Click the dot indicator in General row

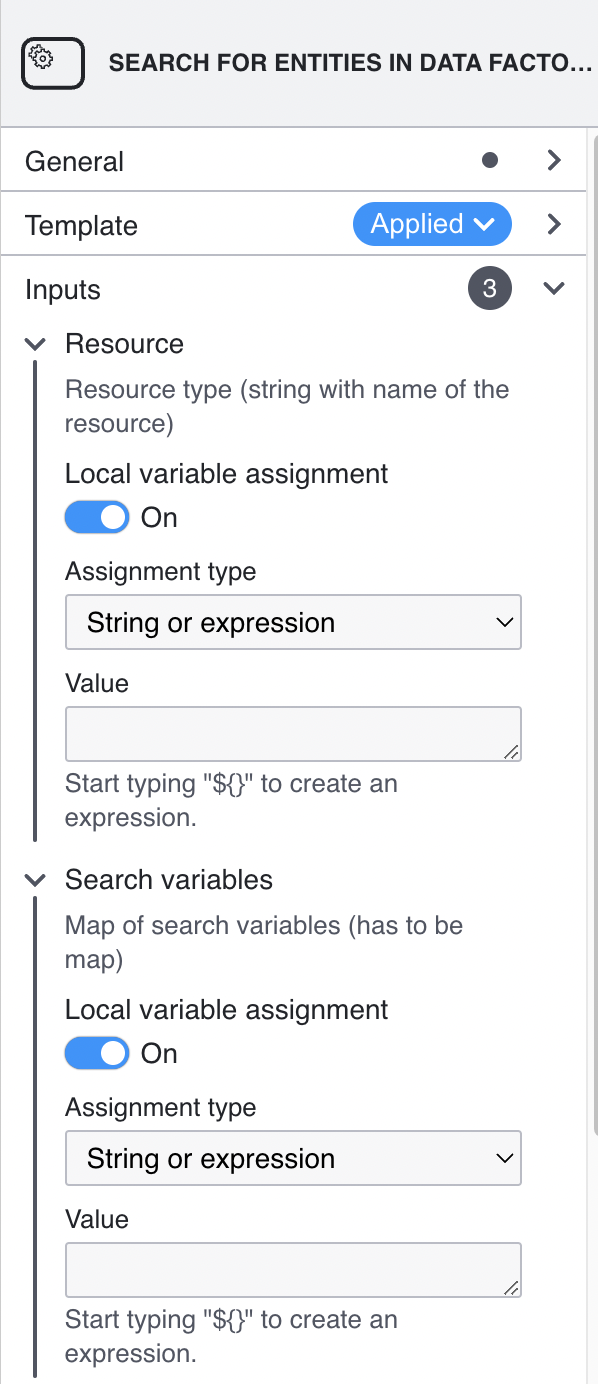click(490, 160)
